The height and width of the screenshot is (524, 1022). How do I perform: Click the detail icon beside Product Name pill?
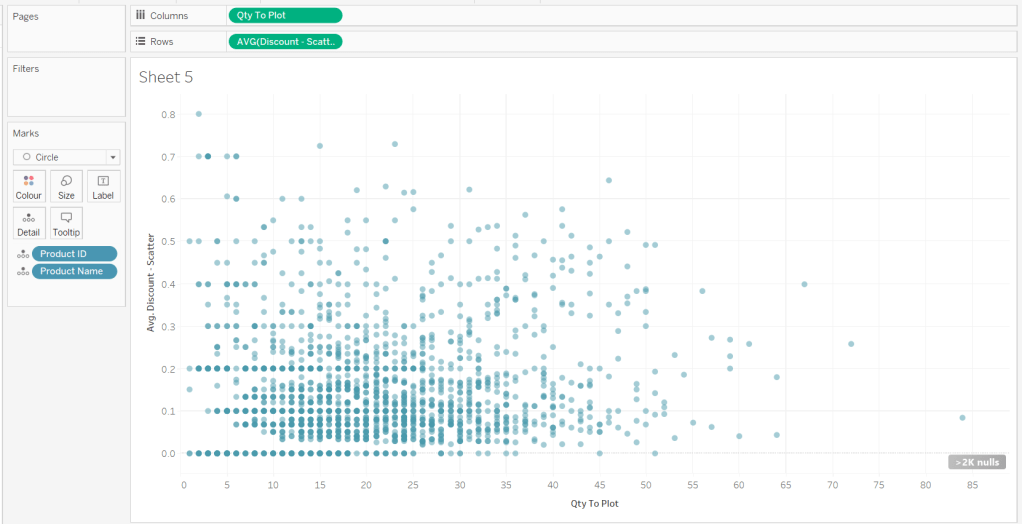22,272
